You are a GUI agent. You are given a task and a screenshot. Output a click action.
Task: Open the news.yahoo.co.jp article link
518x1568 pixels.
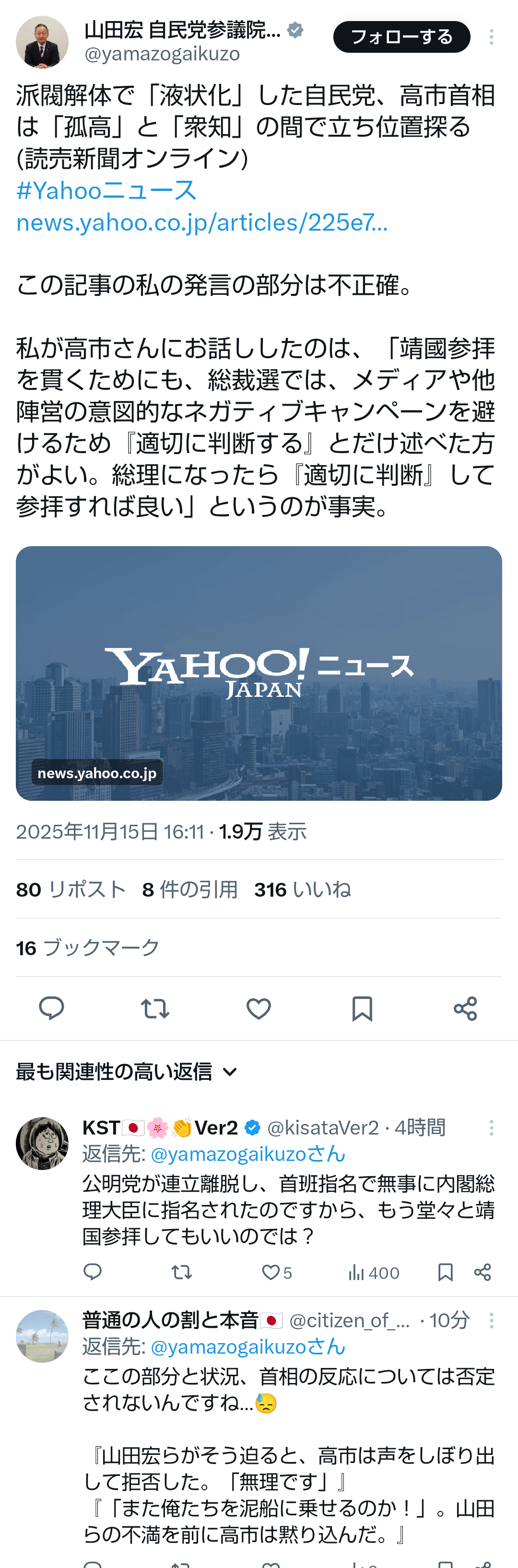point(201,222)
